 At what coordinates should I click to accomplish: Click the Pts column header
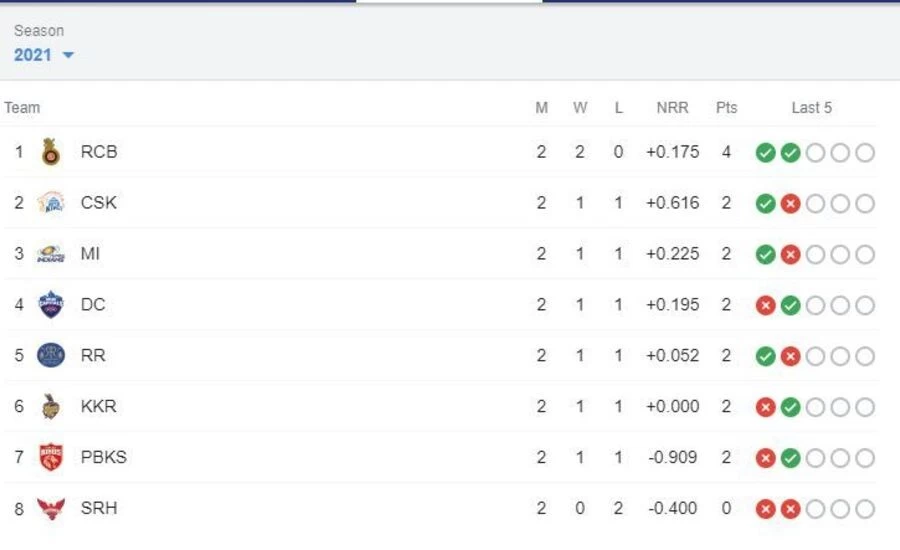(x=726, y=108)
